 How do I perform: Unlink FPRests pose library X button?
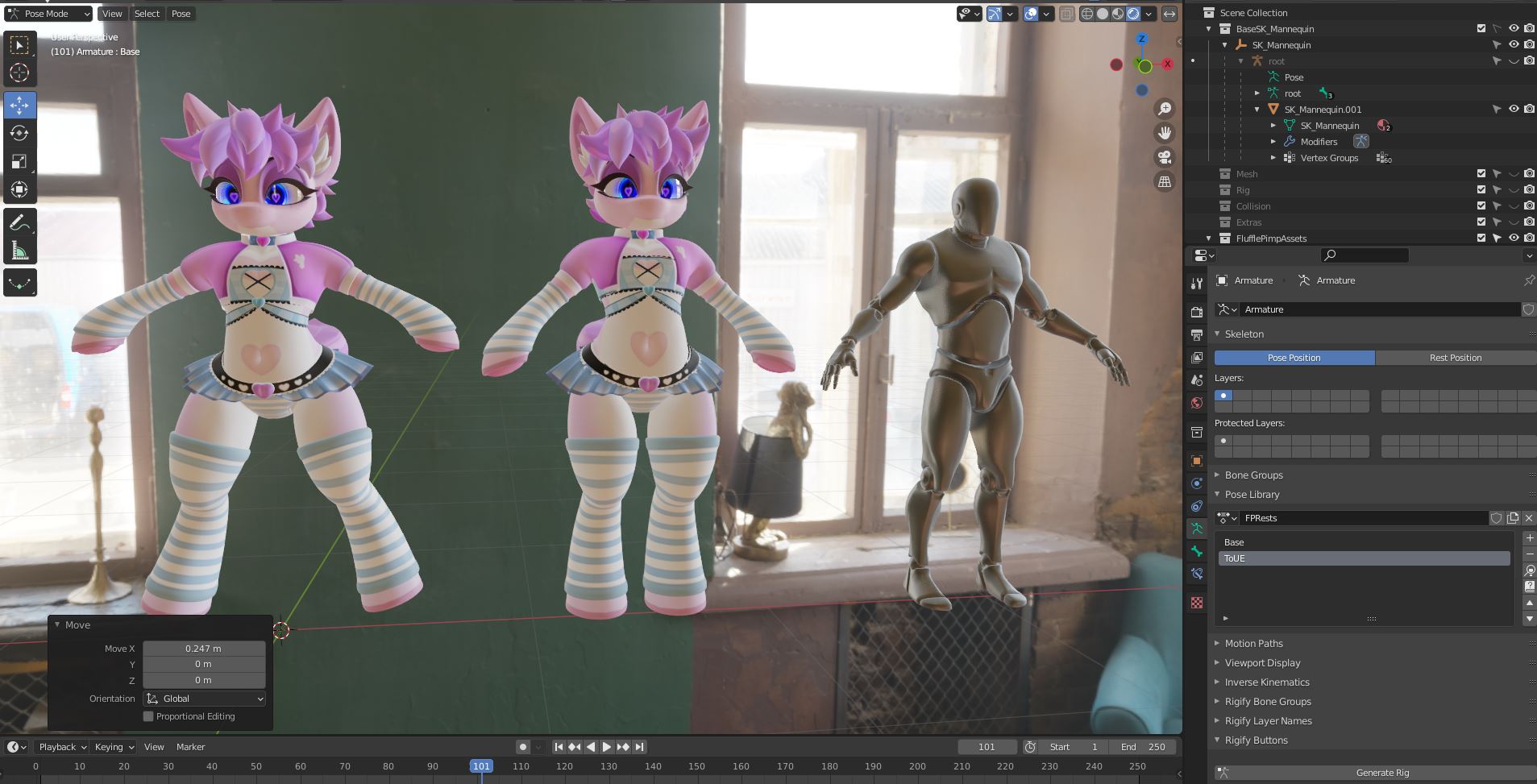click(1528, 518)
